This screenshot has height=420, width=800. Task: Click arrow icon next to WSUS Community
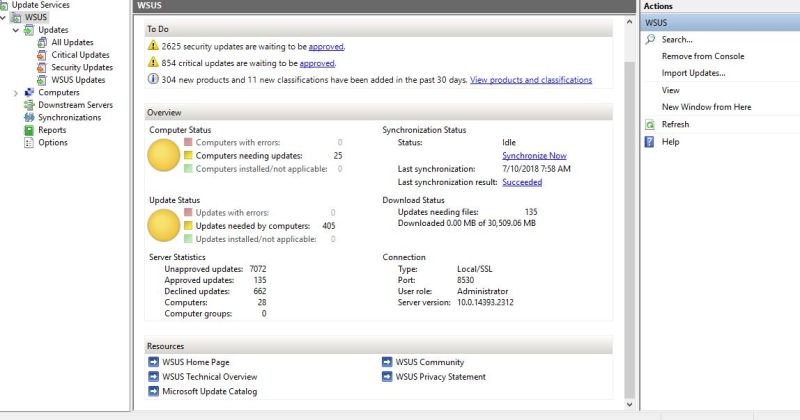387,362
